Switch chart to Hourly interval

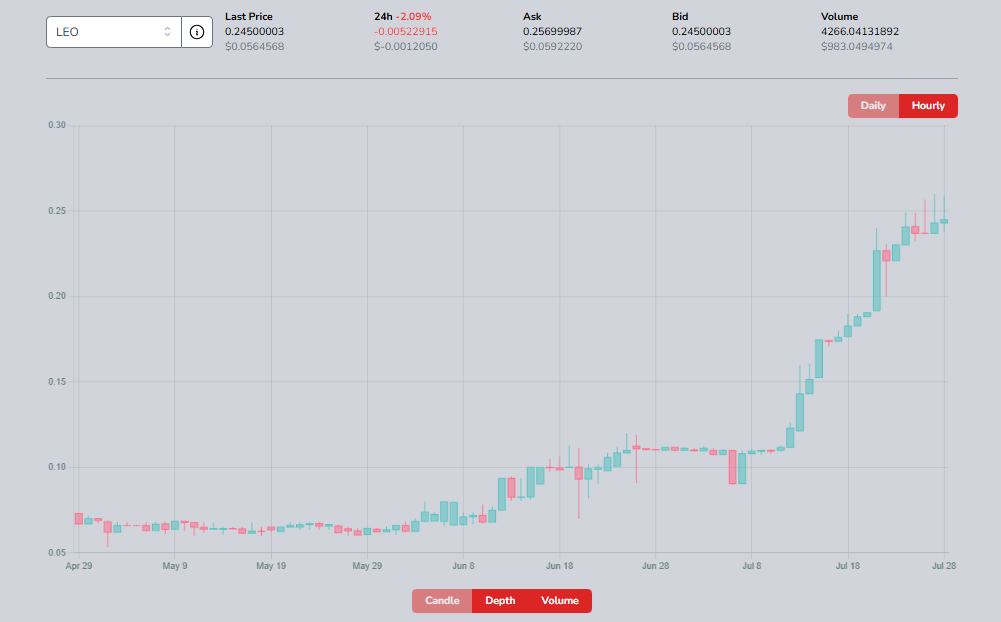click(928, 106)
